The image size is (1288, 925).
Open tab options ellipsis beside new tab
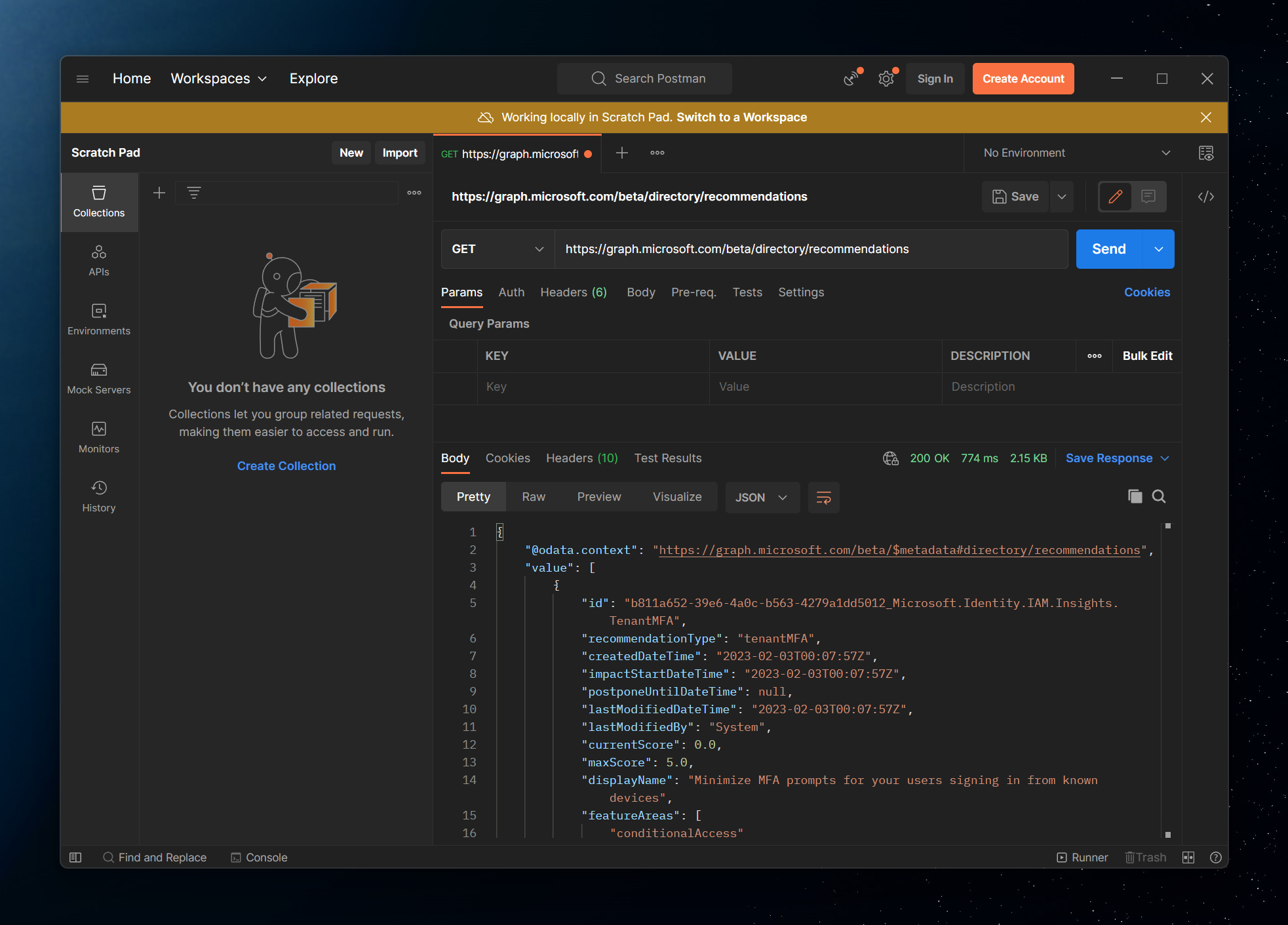pos(657,153)
